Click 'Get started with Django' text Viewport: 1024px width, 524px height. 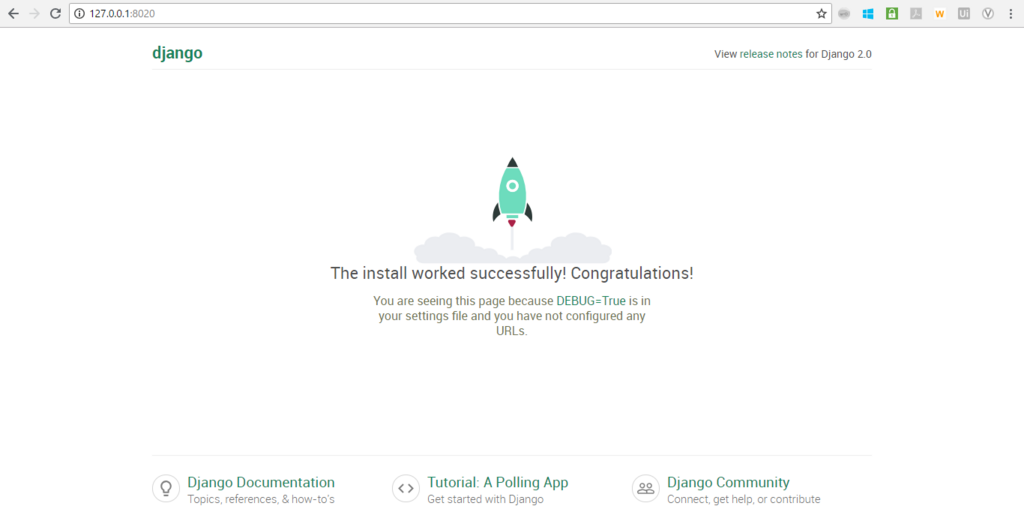pyautogui.click(x=485, y=499)
